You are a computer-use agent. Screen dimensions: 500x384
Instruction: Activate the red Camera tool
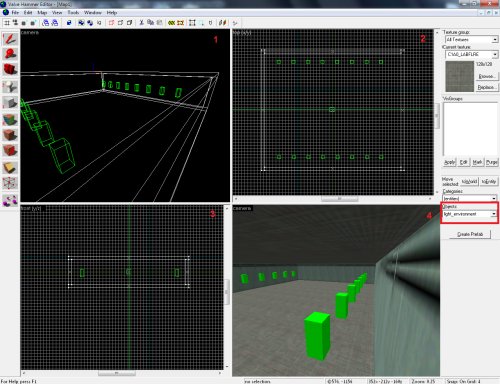[x=10, y=70]
